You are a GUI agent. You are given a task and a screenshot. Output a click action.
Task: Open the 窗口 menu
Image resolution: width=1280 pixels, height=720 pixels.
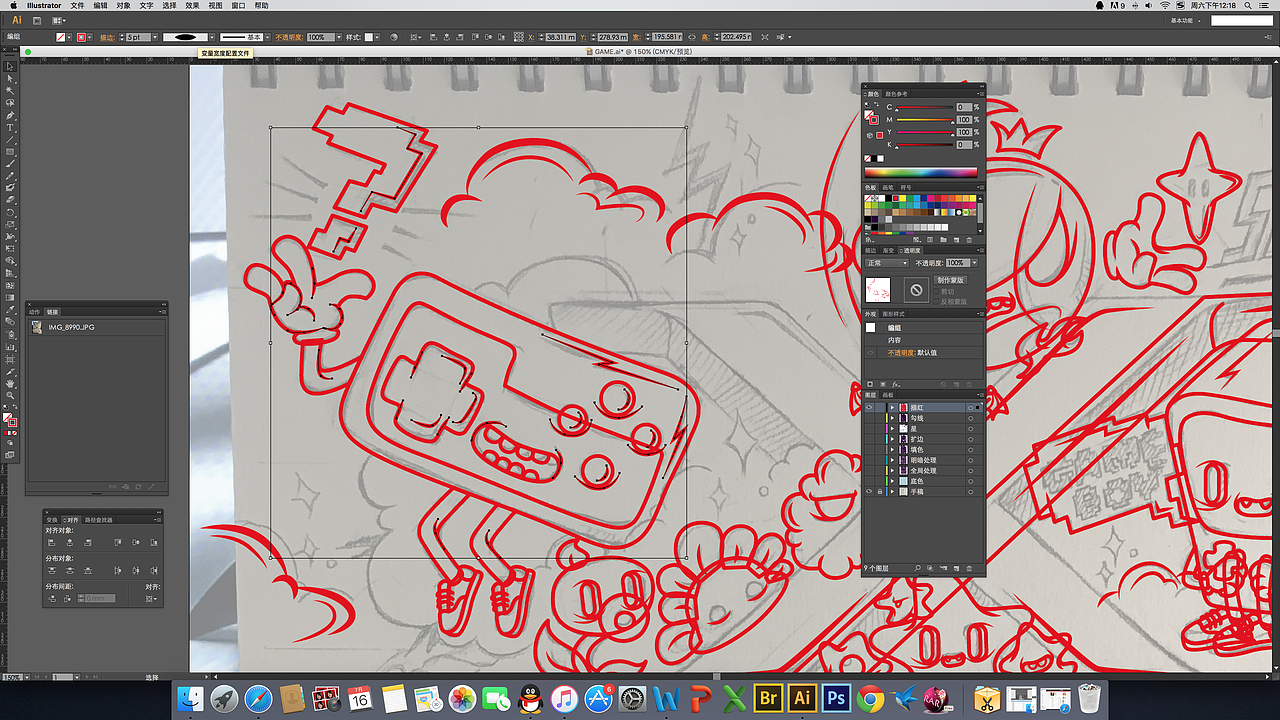[239, 5]
